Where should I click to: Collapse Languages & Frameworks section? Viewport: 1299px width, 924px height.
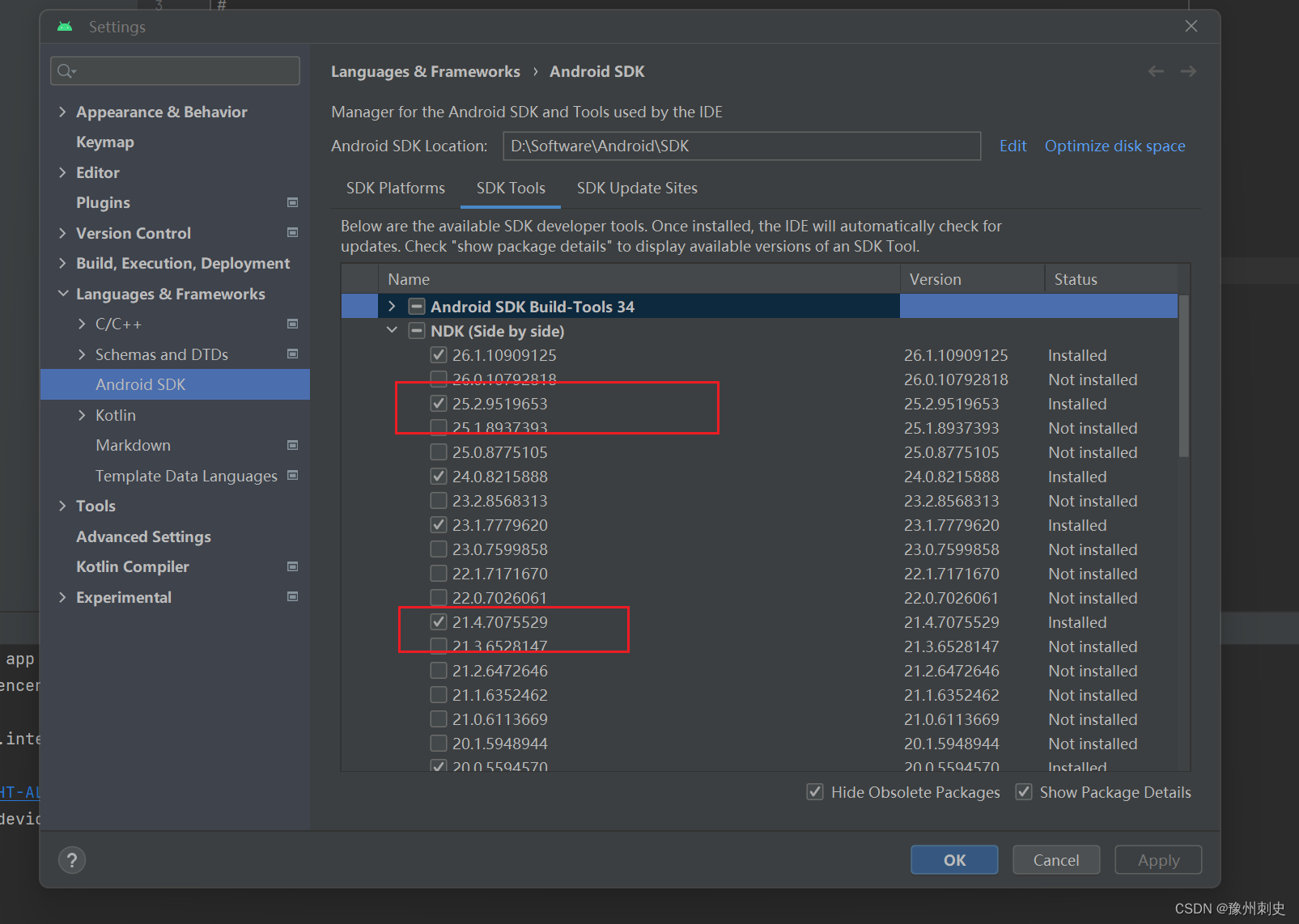click(x=62, y=294)
